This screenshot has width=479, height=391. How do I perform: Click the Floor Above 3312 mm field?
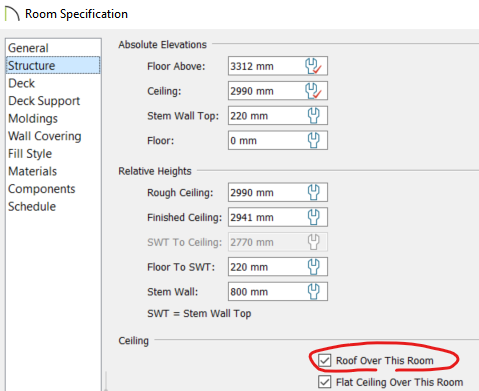point(278,66)
